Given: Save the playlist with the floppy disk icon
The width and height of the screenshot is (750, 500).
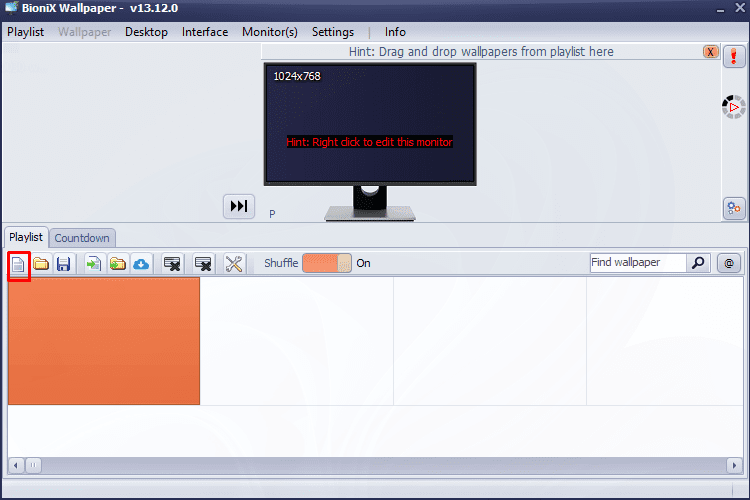Looking at the screenshot, I should coord(63,264).
